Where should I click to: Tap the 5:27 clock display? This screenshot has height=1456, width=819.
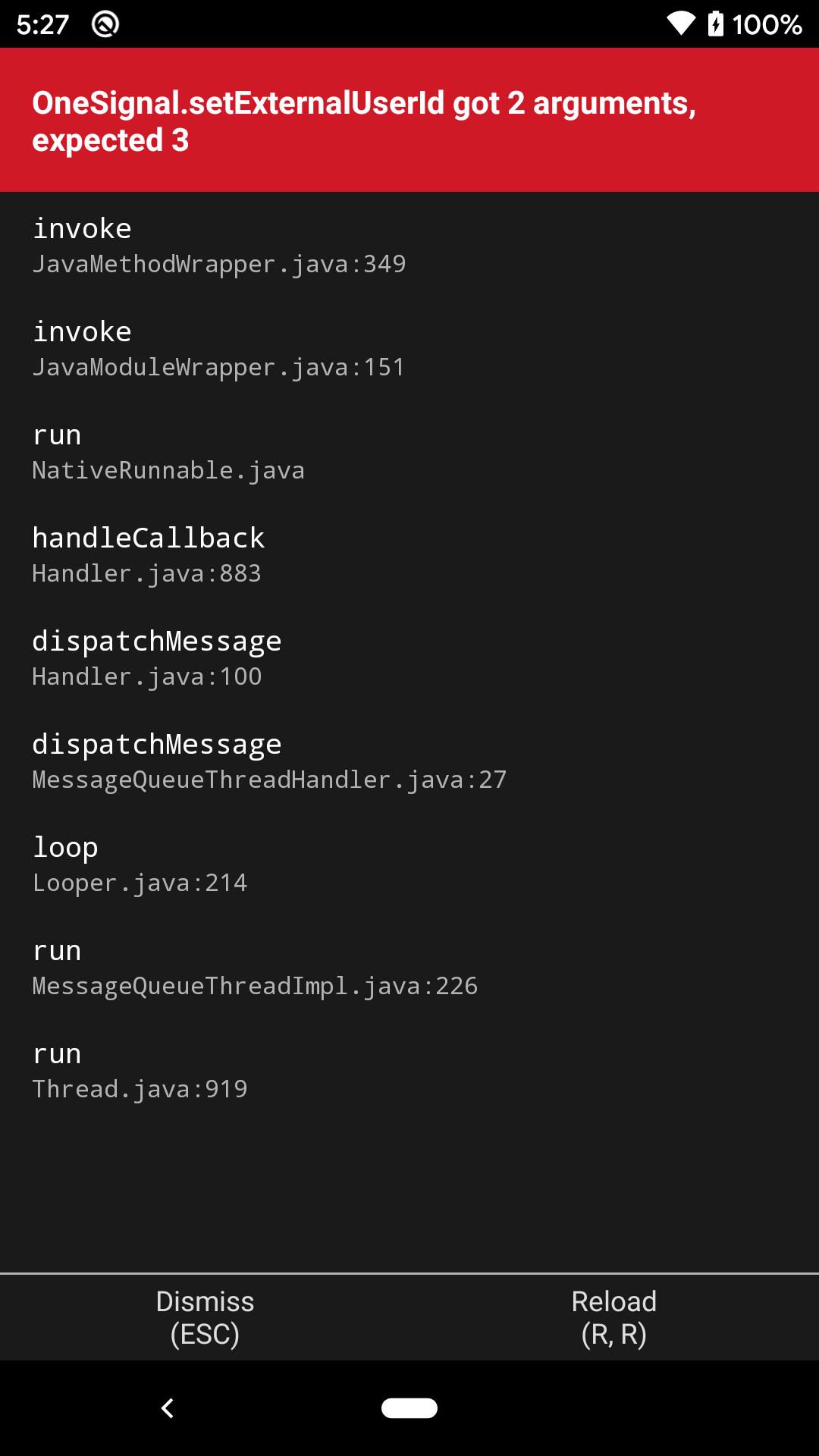click(x=42, y=24)
